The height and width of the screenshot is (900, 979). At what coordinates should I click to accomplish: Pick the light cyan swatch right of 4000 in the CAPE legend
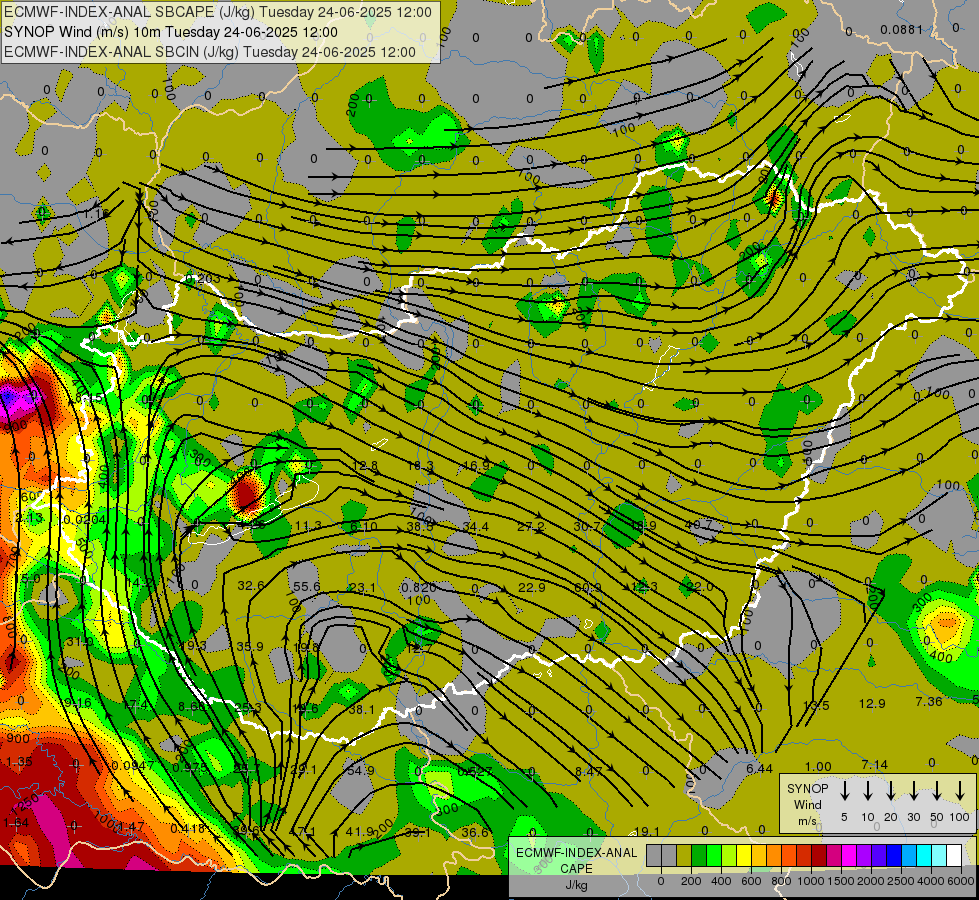(x=938, y=856)
